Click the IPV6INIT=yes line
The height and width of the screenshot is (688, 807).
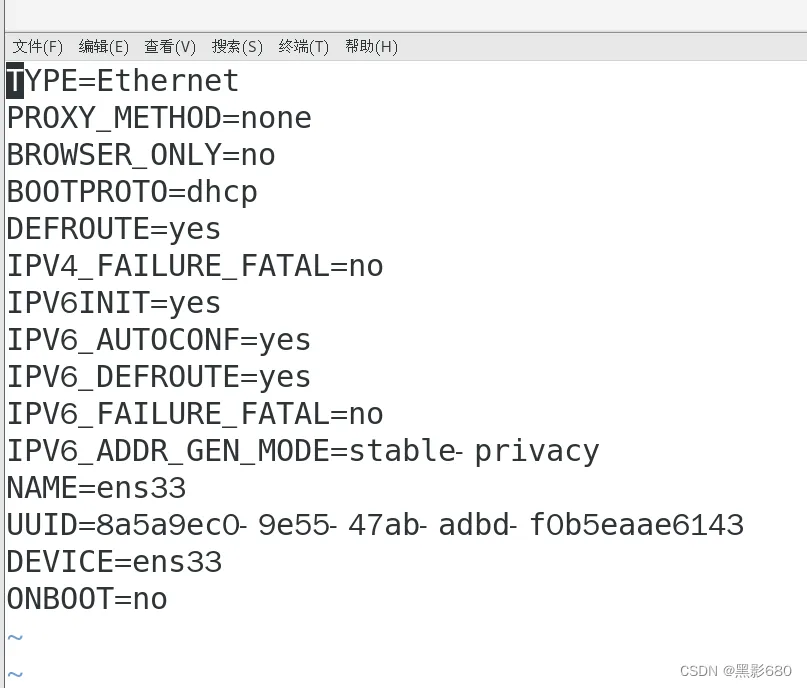tap(114, 303)
